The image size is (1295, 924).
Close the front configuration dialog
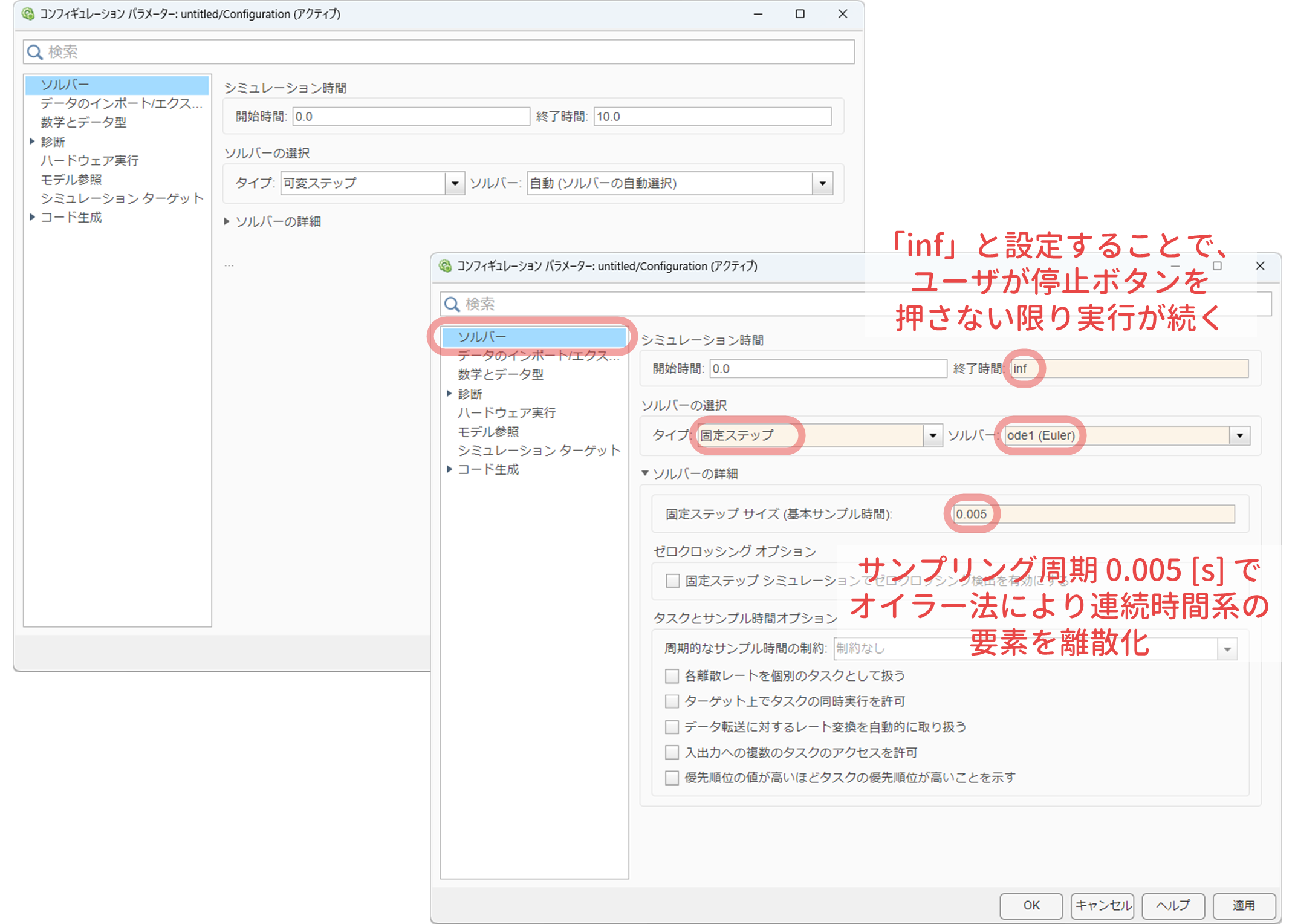(1260, 266)
